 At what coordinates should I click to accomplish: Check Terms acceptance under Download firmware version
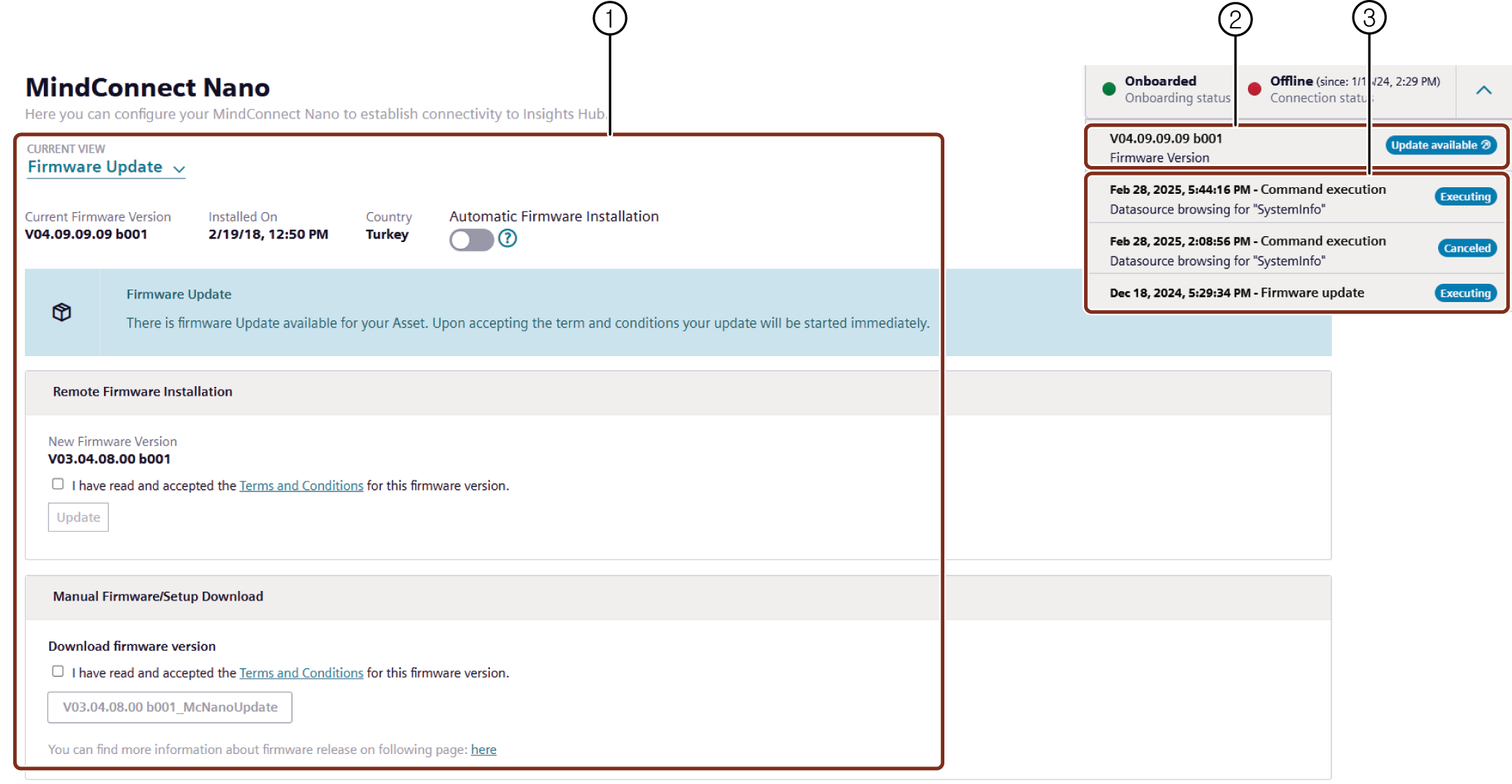click(58, 671)
